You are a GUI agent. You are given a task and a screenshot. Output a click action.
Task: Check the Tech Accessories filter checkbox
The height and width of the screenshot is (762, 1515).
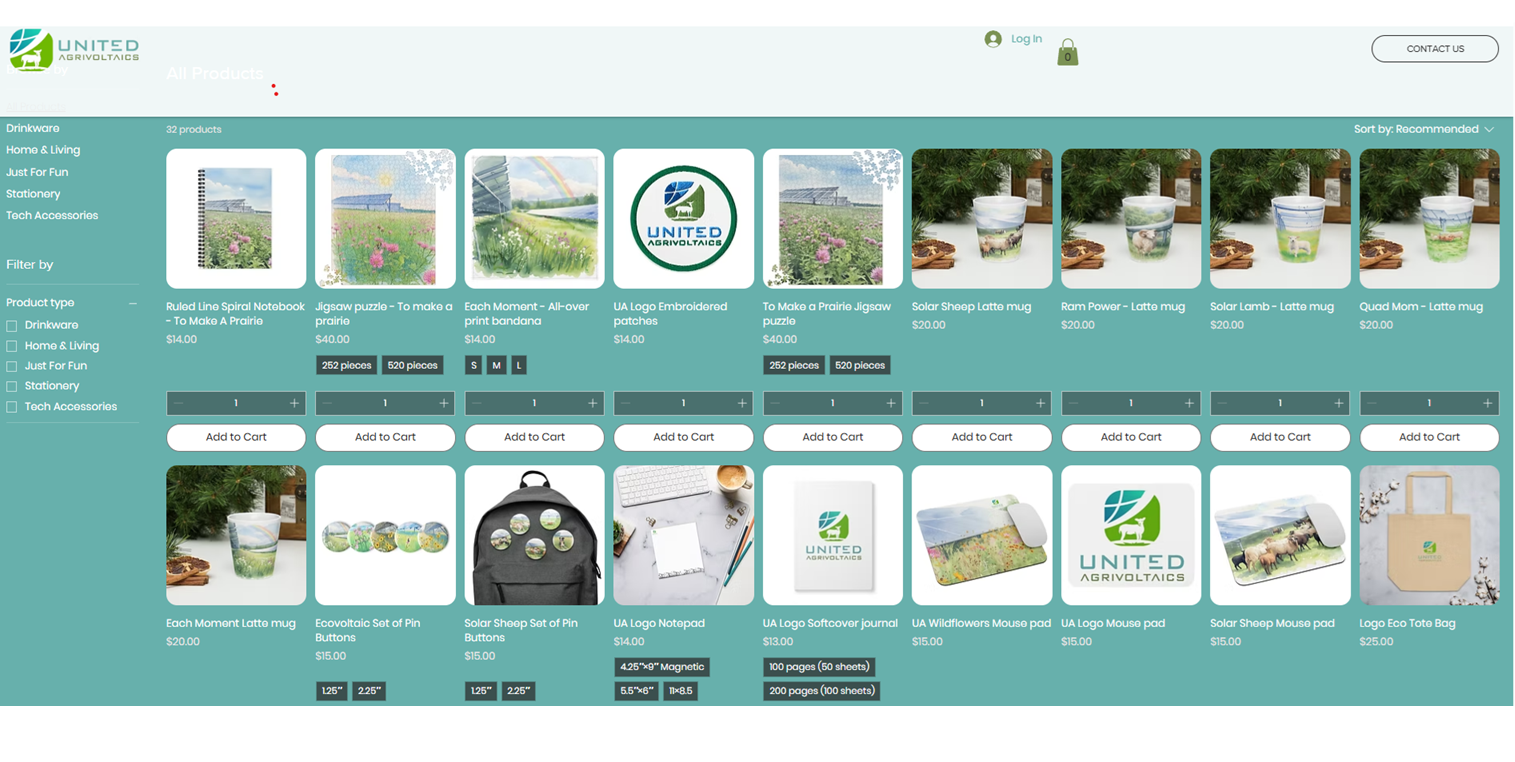coord(12,407)
